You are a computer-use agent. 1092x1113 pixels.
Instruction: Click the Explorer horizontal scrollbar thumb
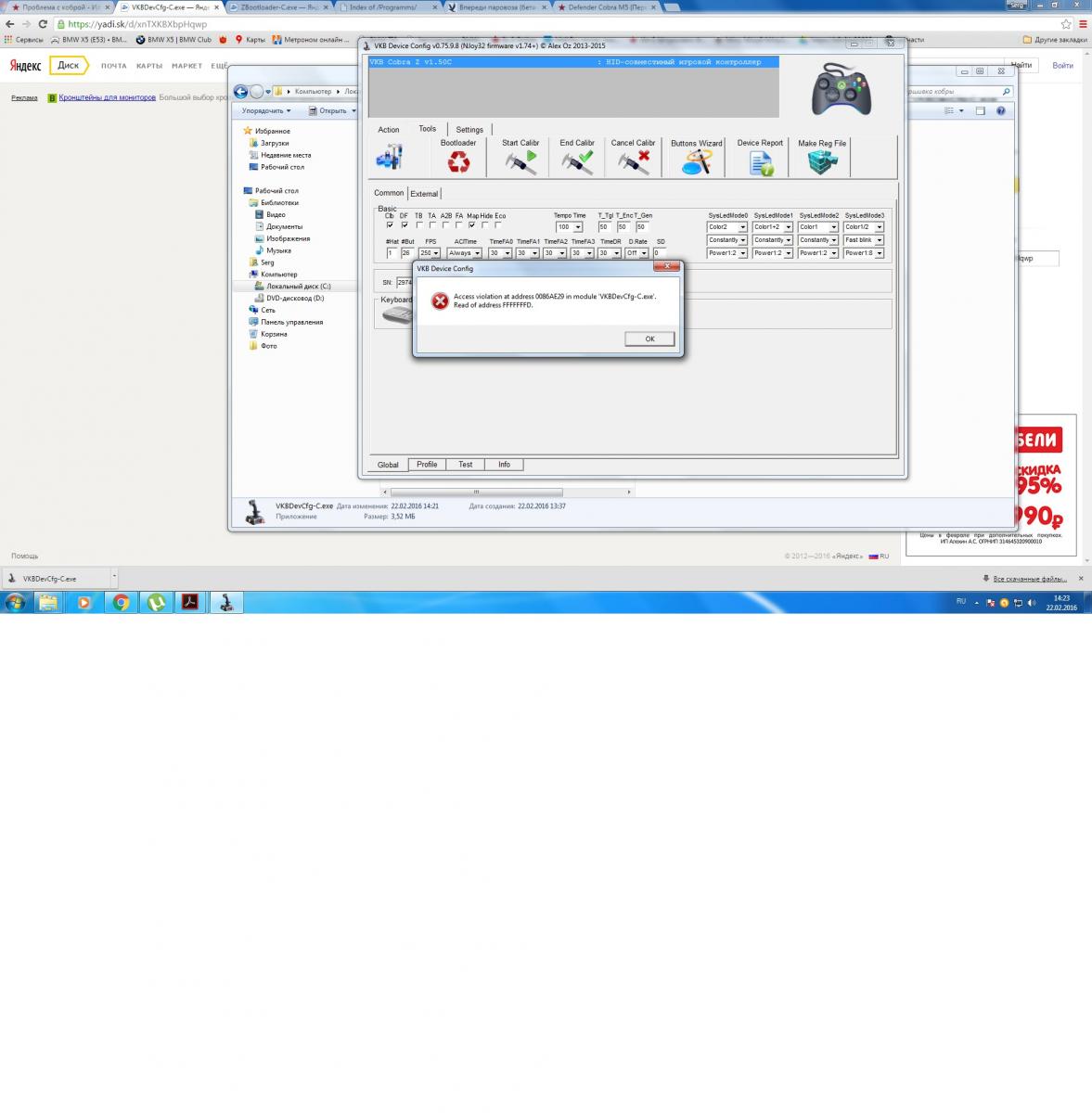(476, 492)
